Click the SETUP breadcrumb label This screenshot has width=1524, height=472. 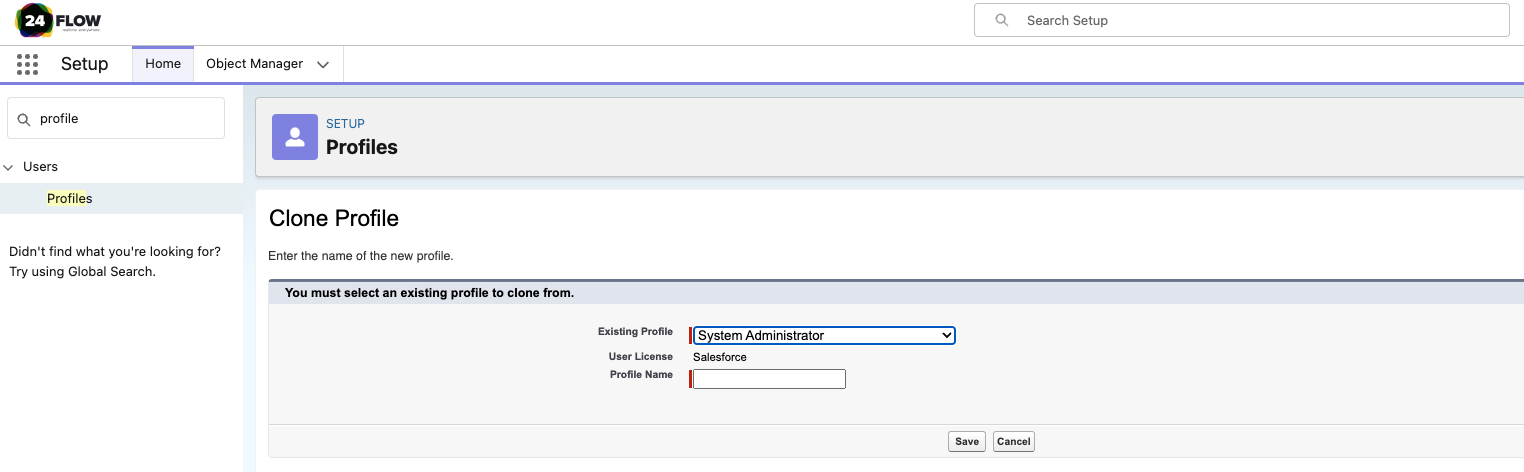pos(345,124)
